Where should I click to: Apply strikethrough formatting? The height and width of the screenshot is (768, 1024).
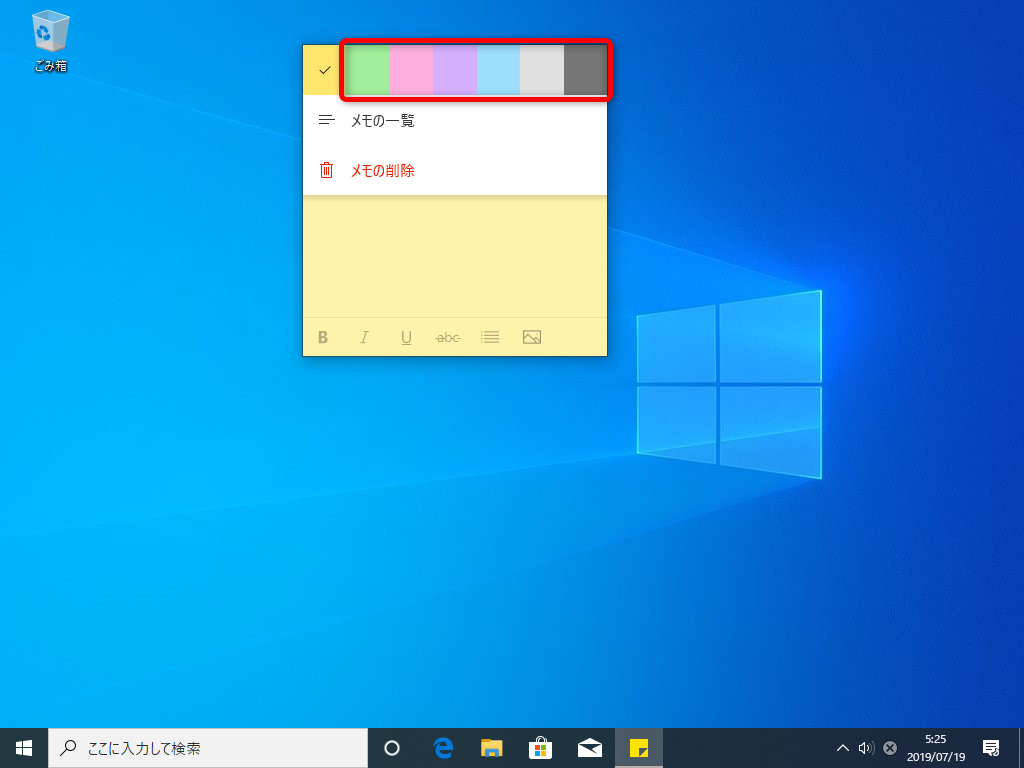[447, 337]
